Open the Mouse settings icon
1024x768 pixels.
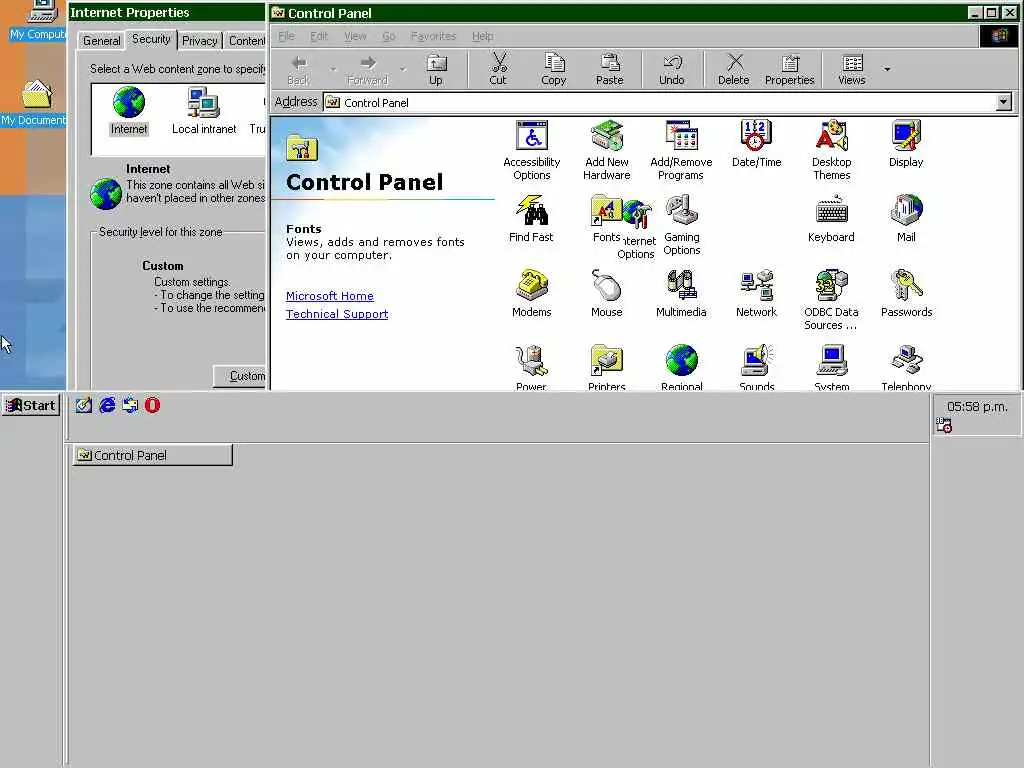tap(607, 294)
